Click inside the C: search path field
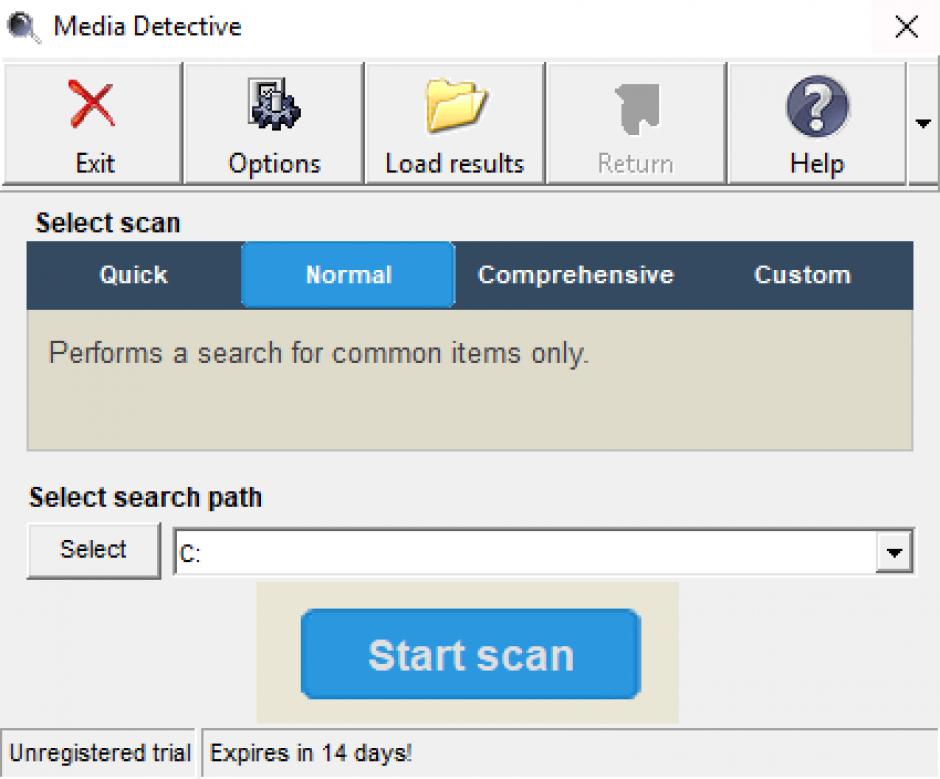Image resolution: width=940 pixels, height=779 pixels. pos(525,552)
